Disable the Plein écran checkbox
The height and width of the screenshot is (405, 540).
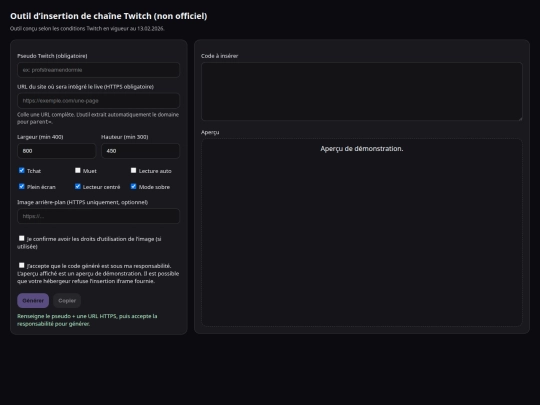click(22, 186)
